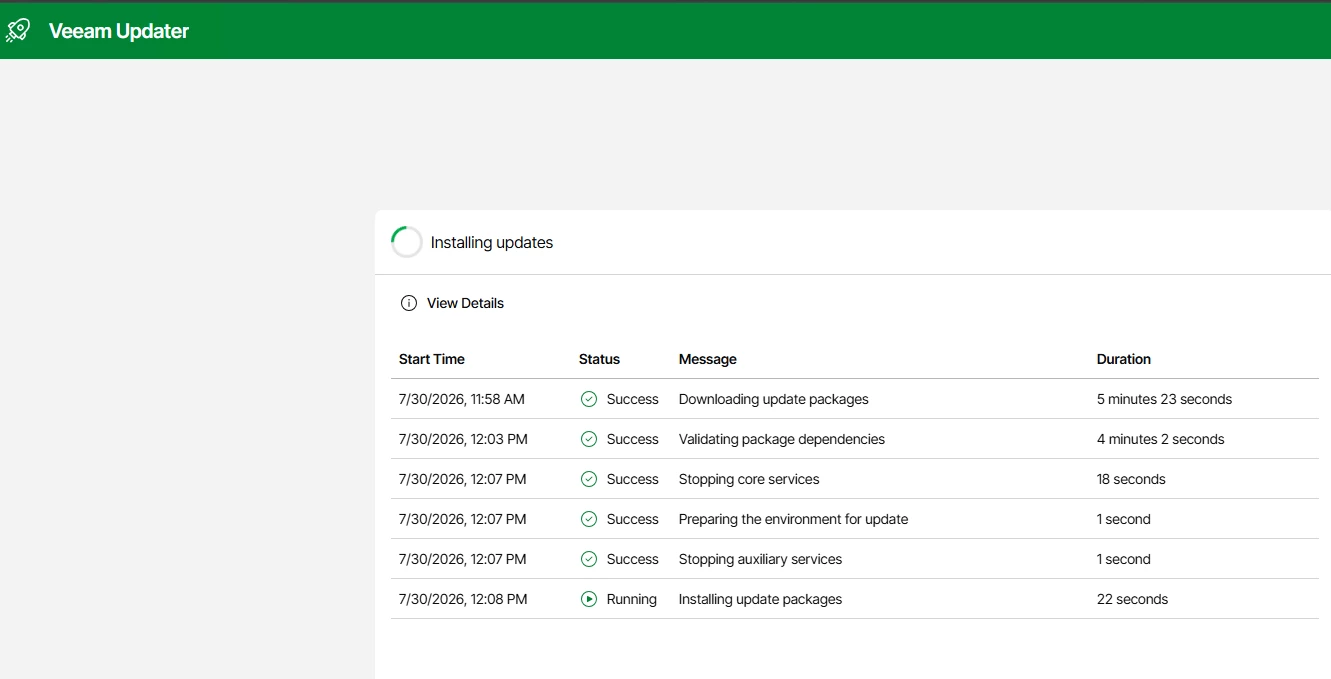Click success checkmark for Downloading update packages
The image size is (1331, 679).
coord(589,399)
